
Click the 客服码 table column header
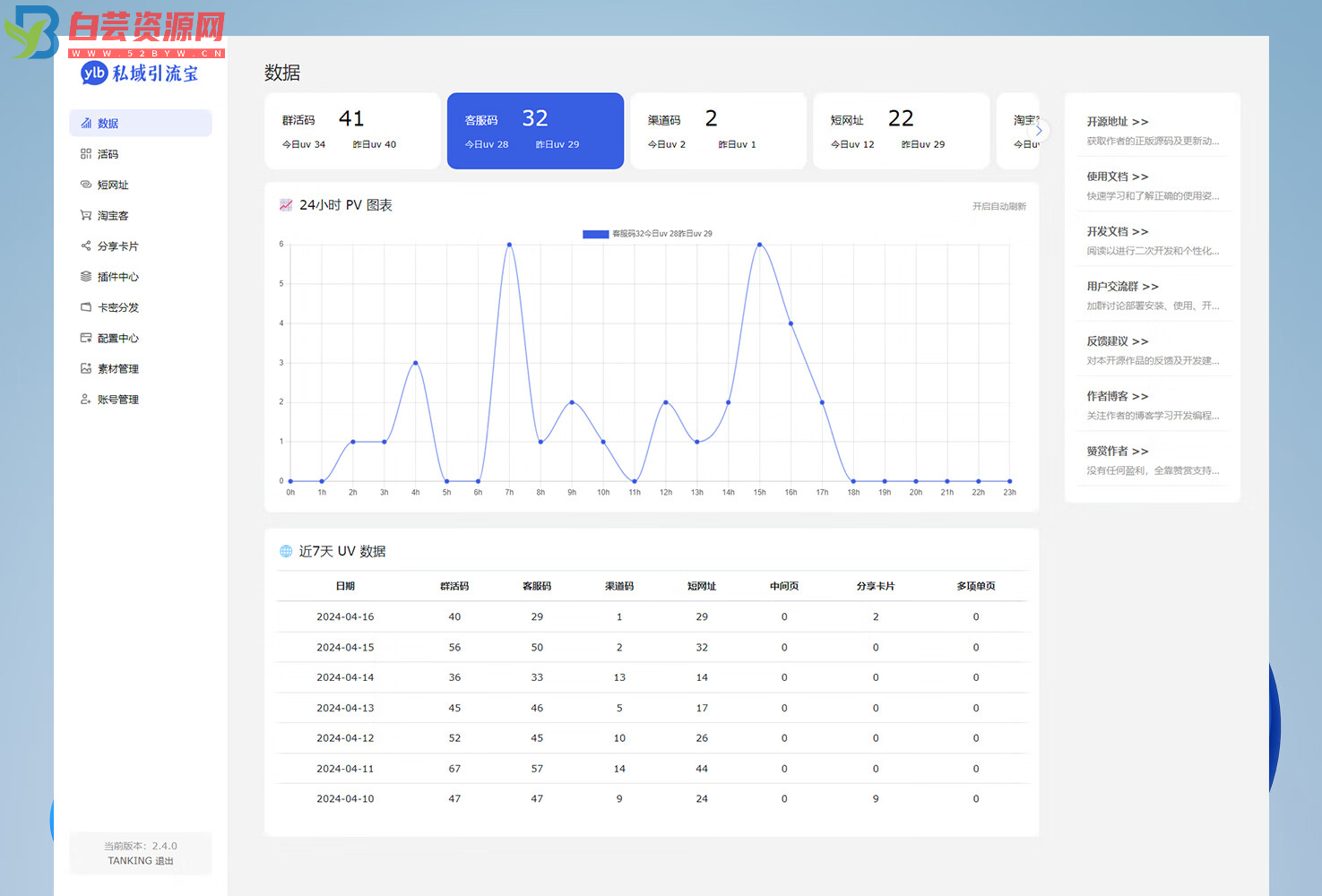click(x=537, y=586)
